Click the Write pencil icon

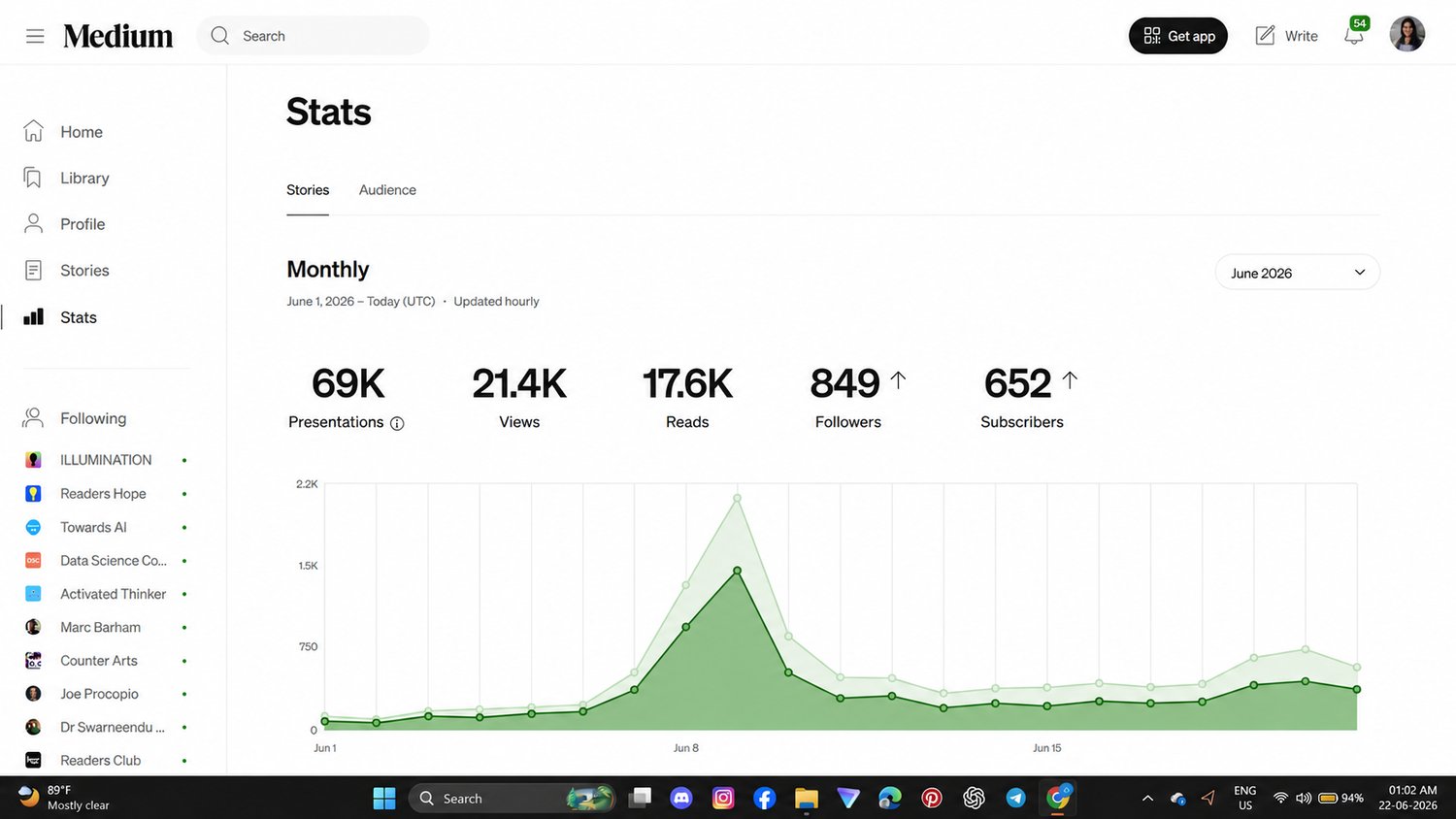tap(1265, 36)
